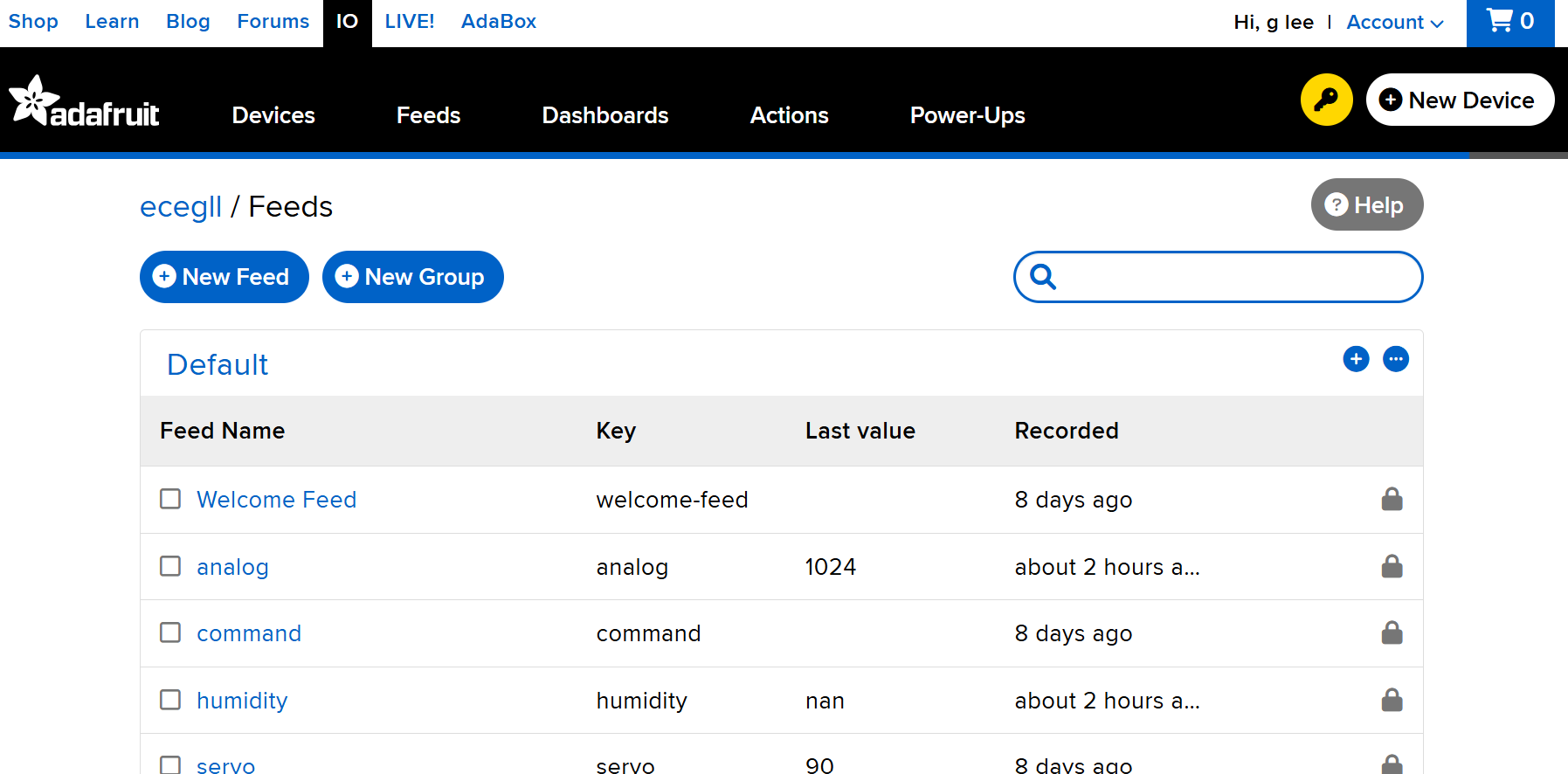Screen dimensions: 1568x774
Task: Open the command feed link
Action: tap(249, 633)
